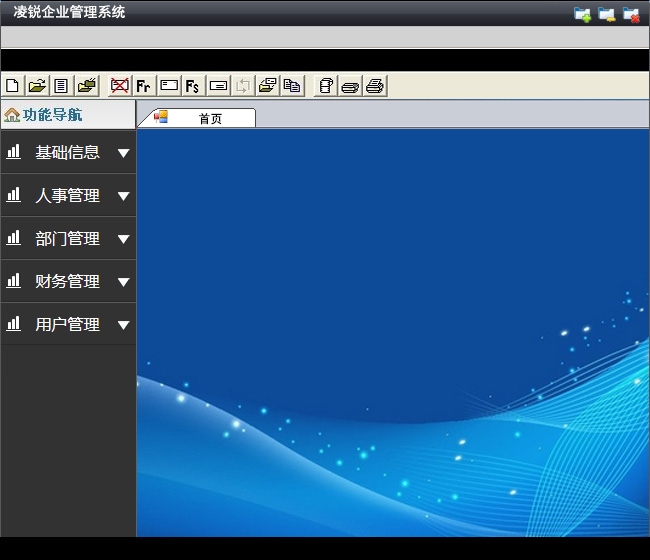Click the printer icon in toolbar
This screenshot has width=650, height=560.
point(375,86)
